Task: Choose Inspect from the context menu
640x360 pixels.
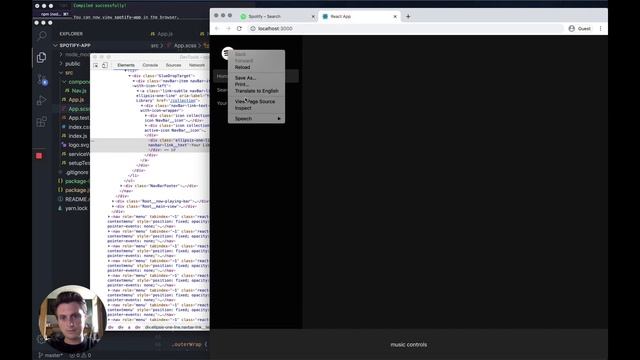Action: coord(256,108)
